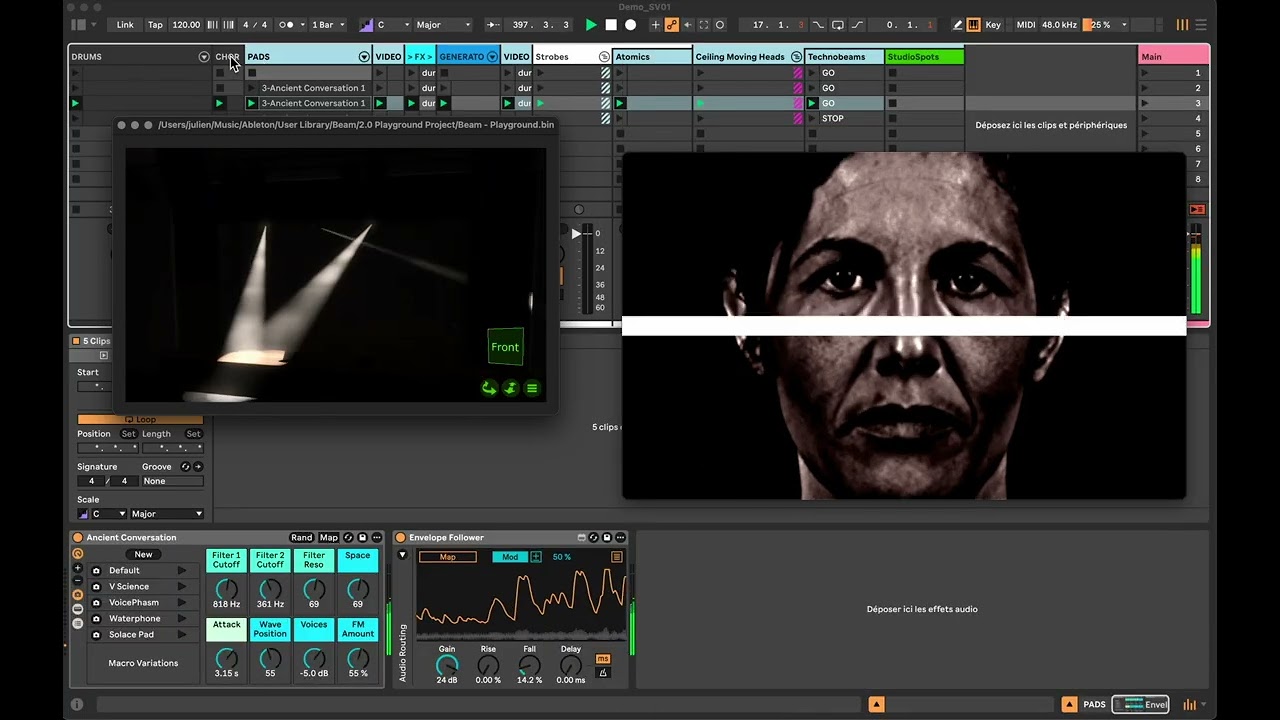Click the Beam window rotate camera icon
The width and height of the screenshot is (1280, 720).
489,388
